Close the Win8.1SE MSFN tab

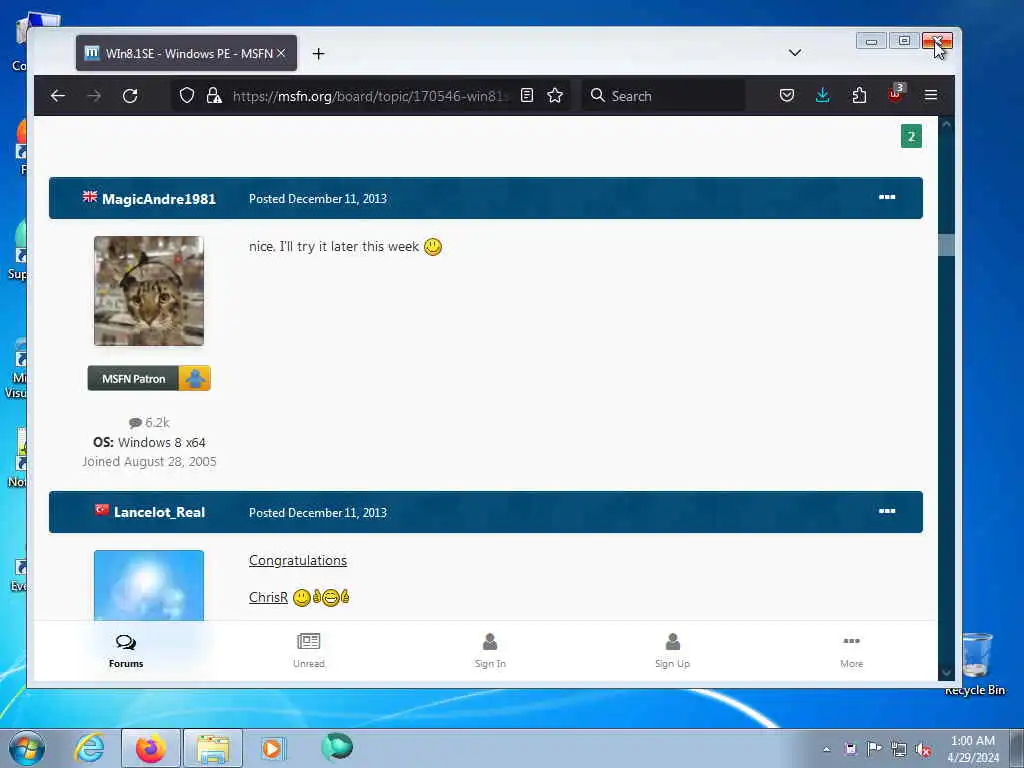[281, 54]
